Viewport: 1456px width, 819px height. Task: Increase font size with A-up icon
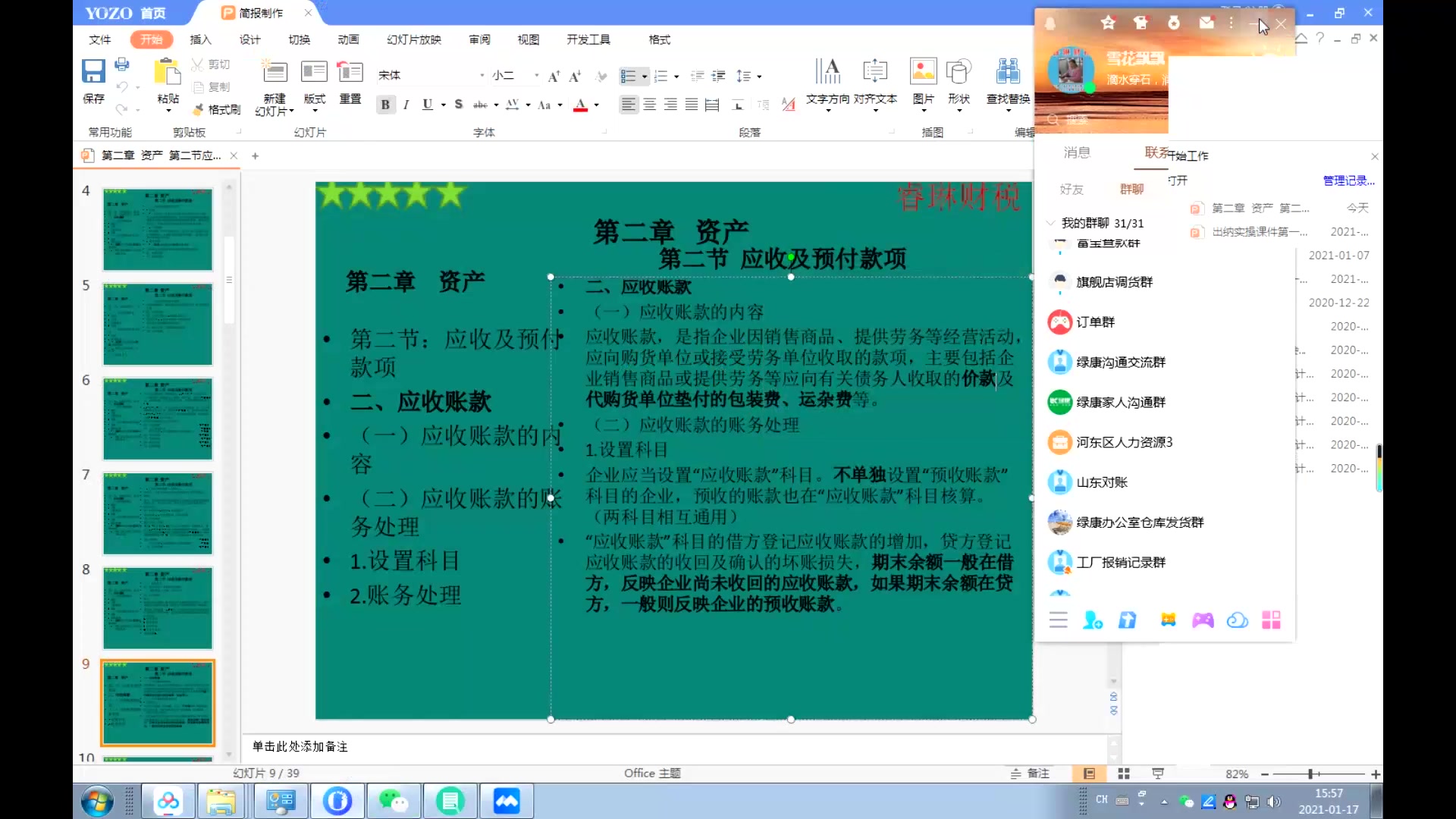554,76
